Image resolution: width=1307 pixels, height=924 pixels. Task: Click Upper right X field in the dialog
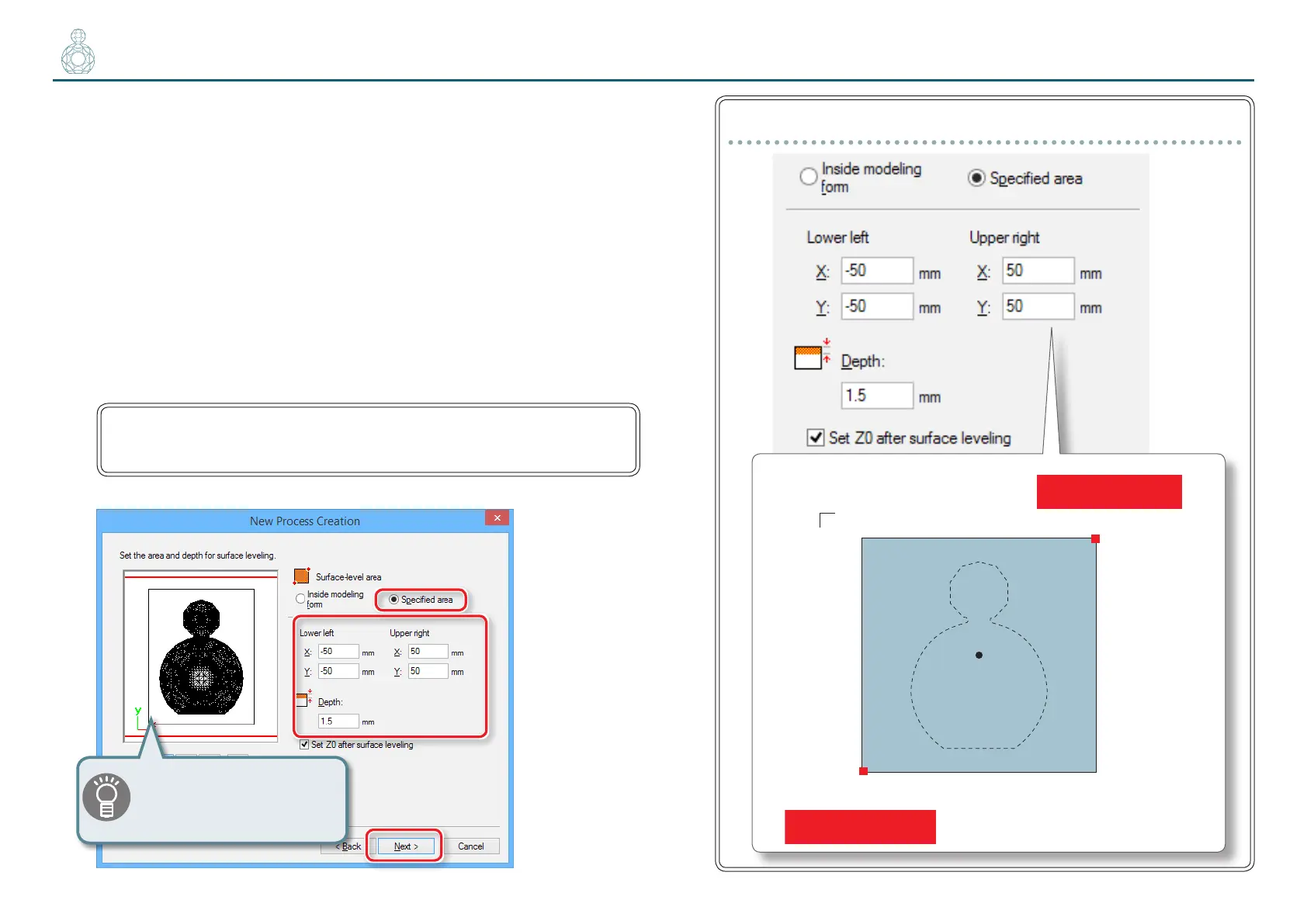pyautogui.click(x=428, y=652)
